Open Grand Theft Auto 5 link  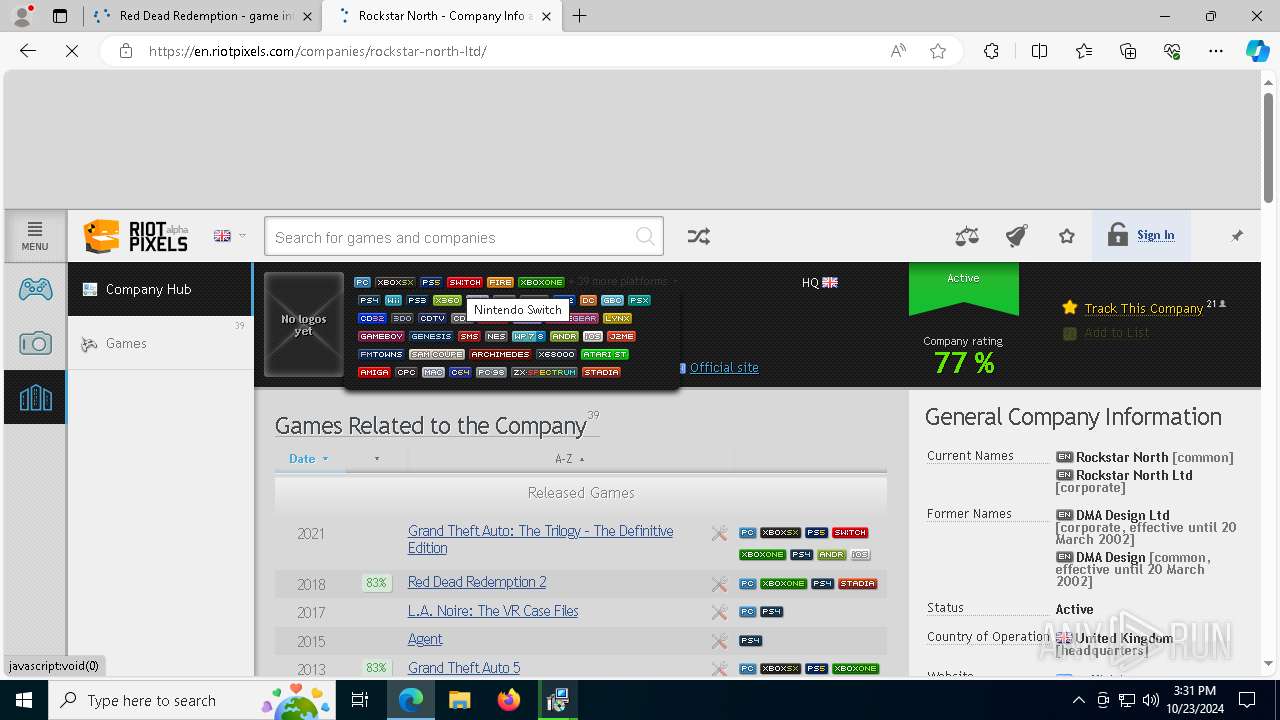coord(464,668)
